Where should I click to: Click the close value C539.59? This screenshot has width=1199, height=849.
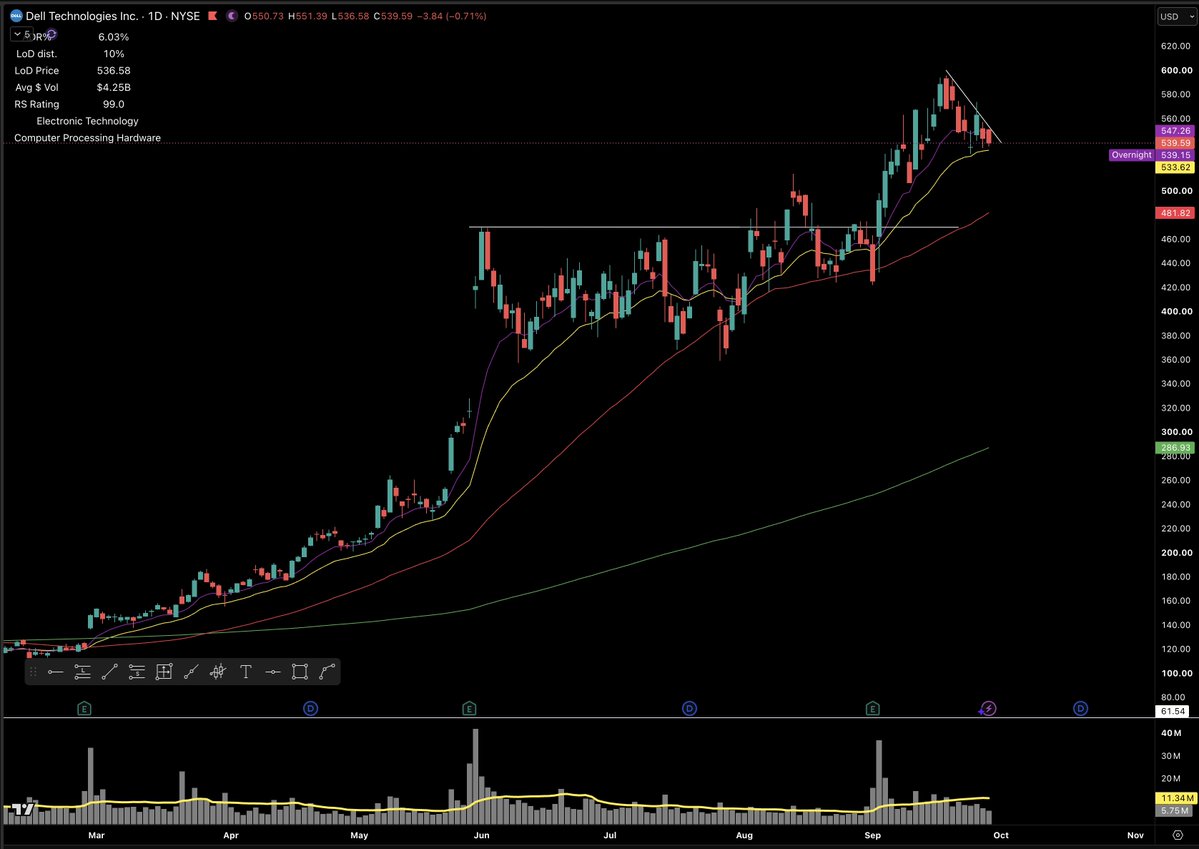point(393,16)
